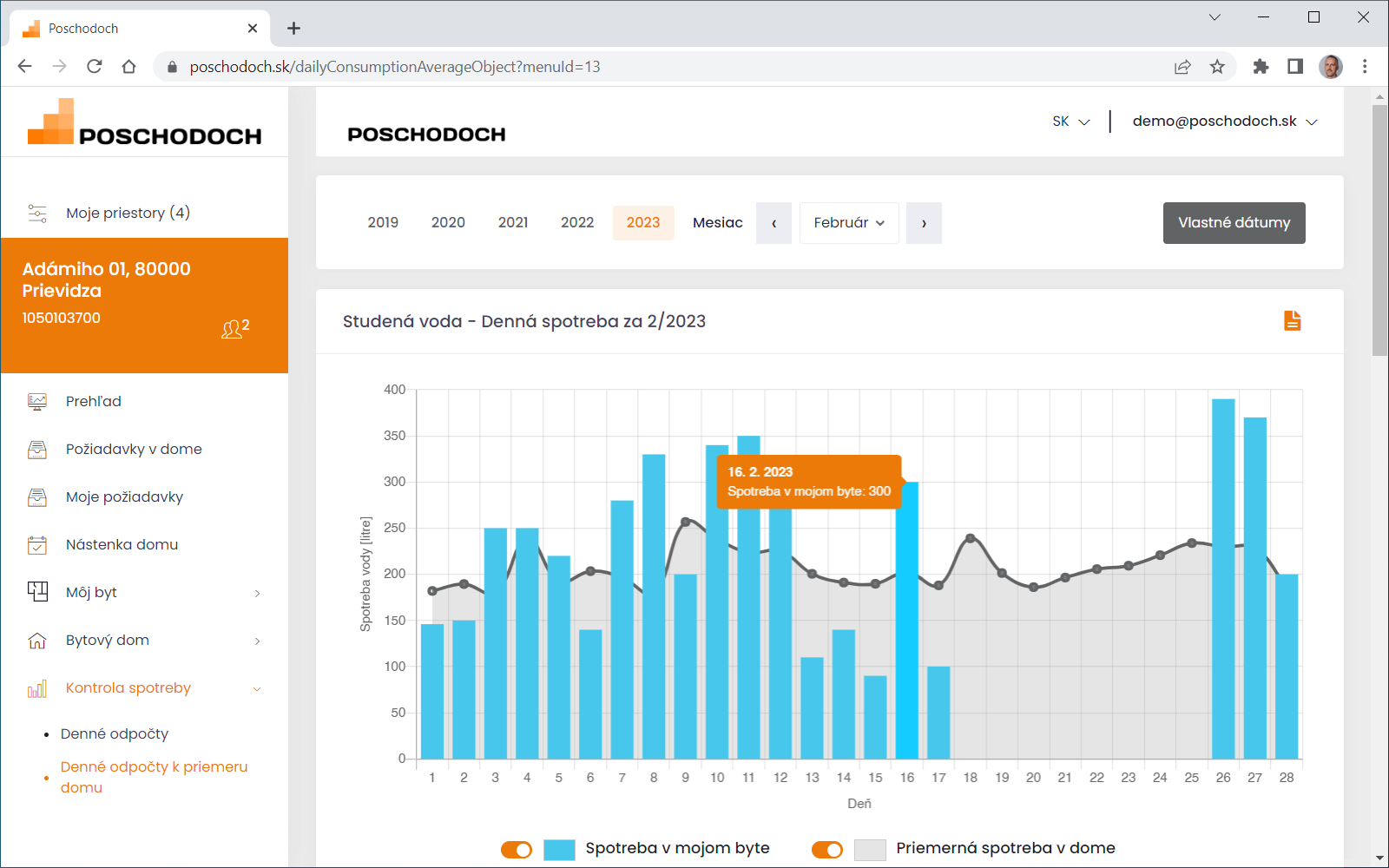The width and height of the screenshot is (1389, 868).
Task: Open the browser tab search chevron
Action: pos(1215,17)
